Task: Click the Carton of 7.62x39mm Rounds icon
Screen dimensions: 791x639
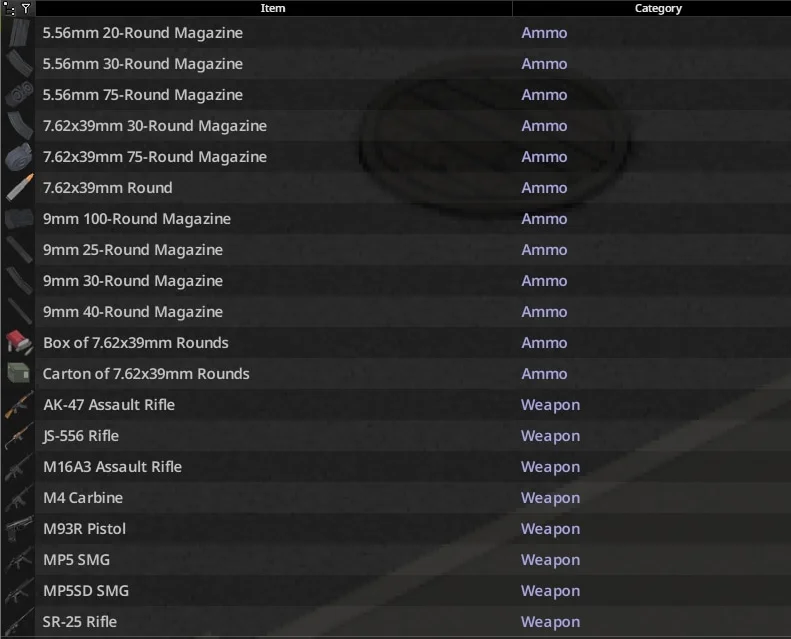Action: point(19,374)
